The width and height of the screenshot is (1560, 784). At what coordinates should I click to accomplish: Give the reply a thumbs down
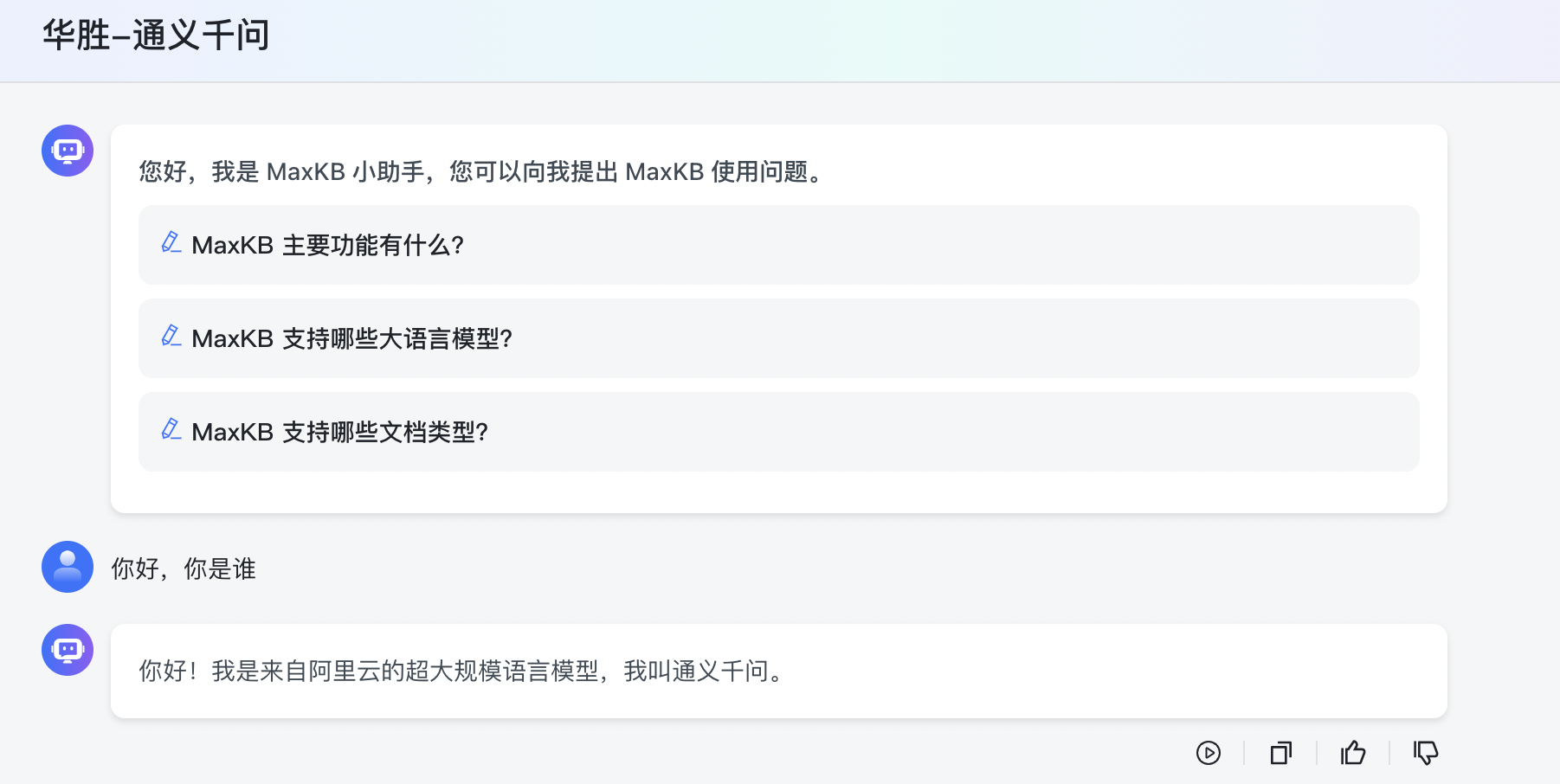tap(1426, 753)
